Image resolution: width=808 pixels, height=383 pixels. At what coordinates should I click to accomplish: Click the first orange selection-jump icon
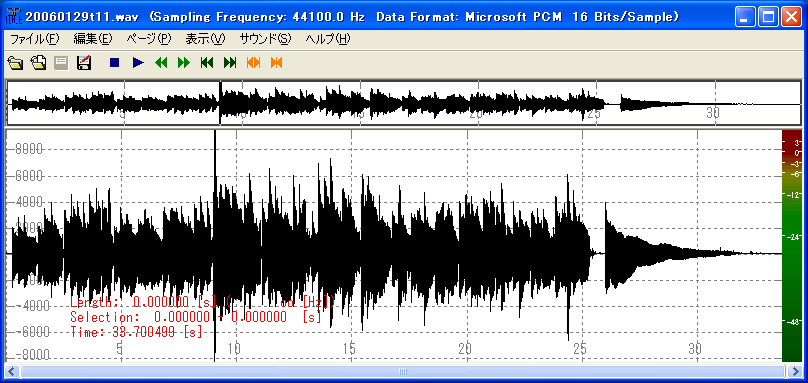point(254,63)
